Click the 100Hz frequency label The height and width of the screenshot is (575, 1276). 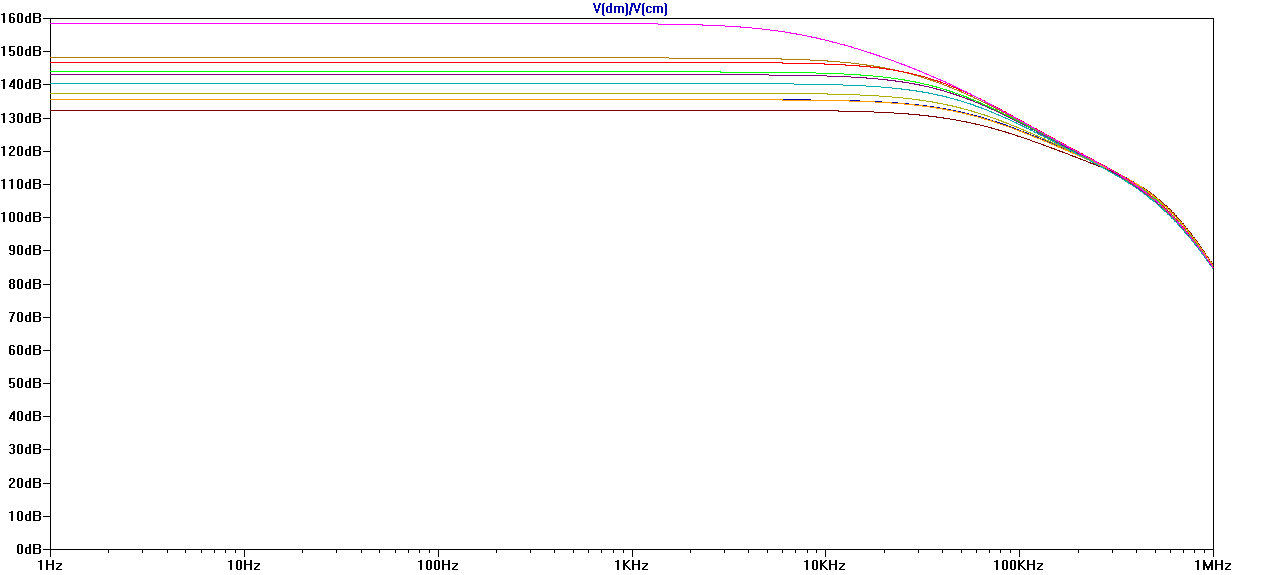click(x=438, y=566)
